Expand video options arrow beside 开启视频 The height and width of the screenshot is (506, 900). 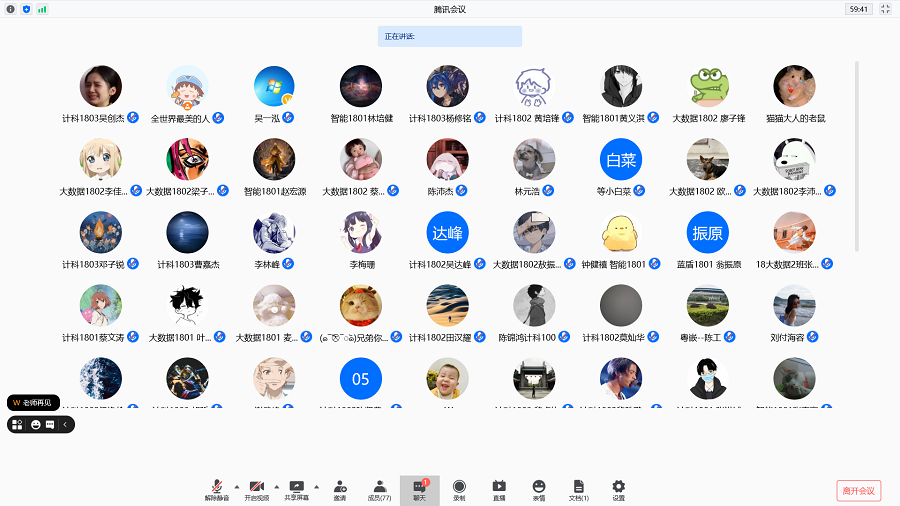point(277,485)
